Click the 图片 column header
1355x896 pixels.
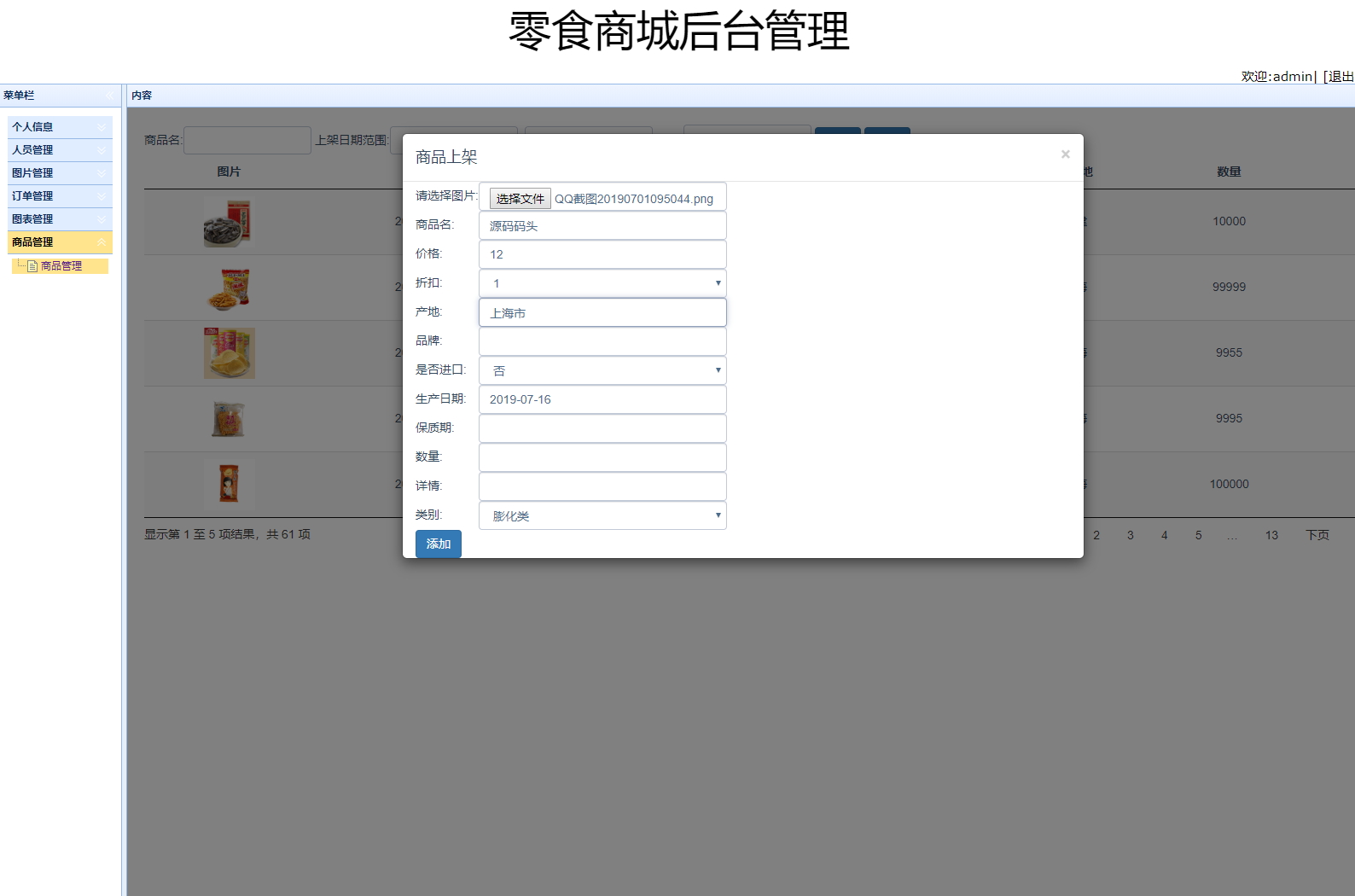[x=229, y=172]
